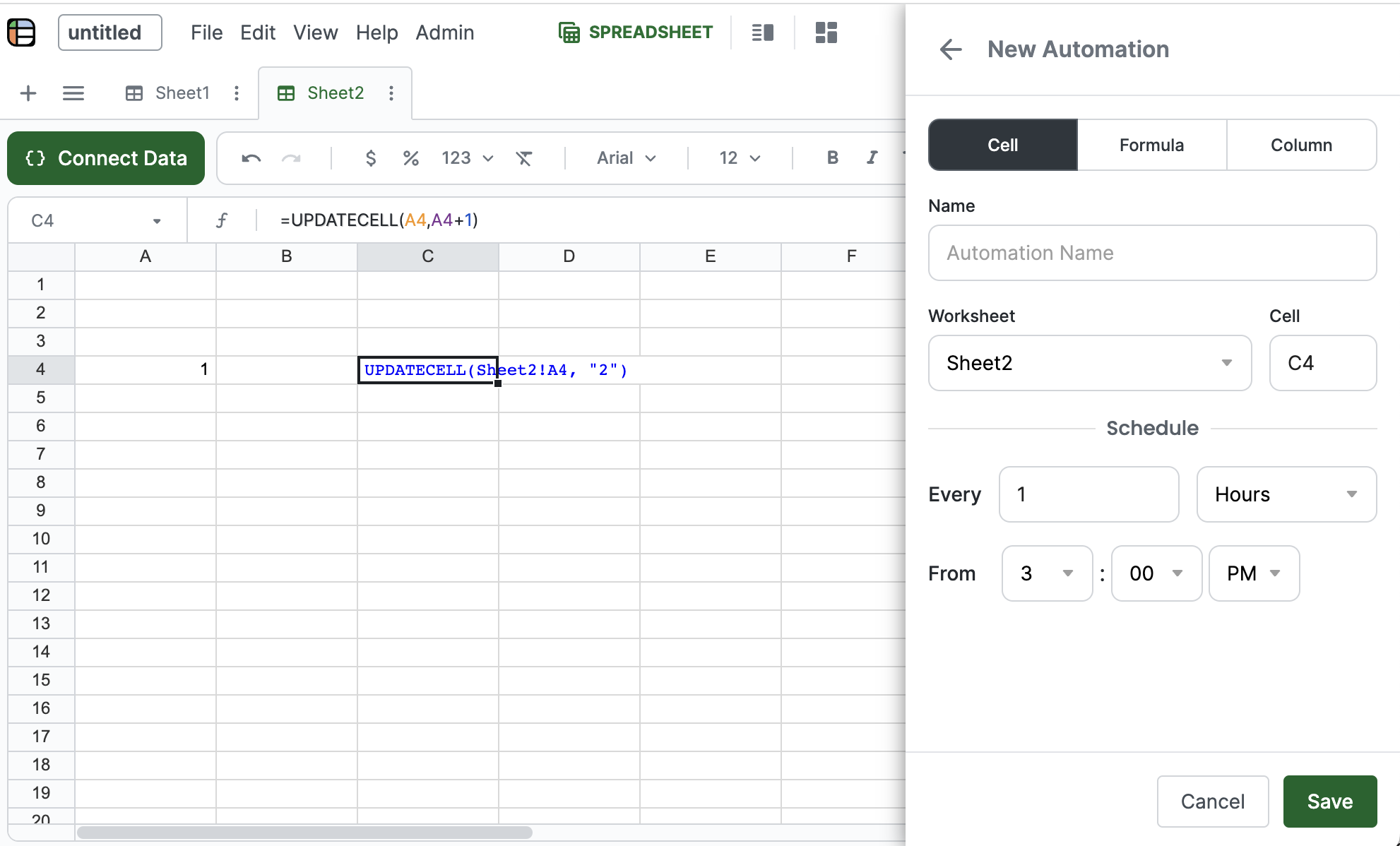The height and width of the screenshot is (846, 1400).
Task: Toggle bold text formatting
Action: [x=832, y=158]
